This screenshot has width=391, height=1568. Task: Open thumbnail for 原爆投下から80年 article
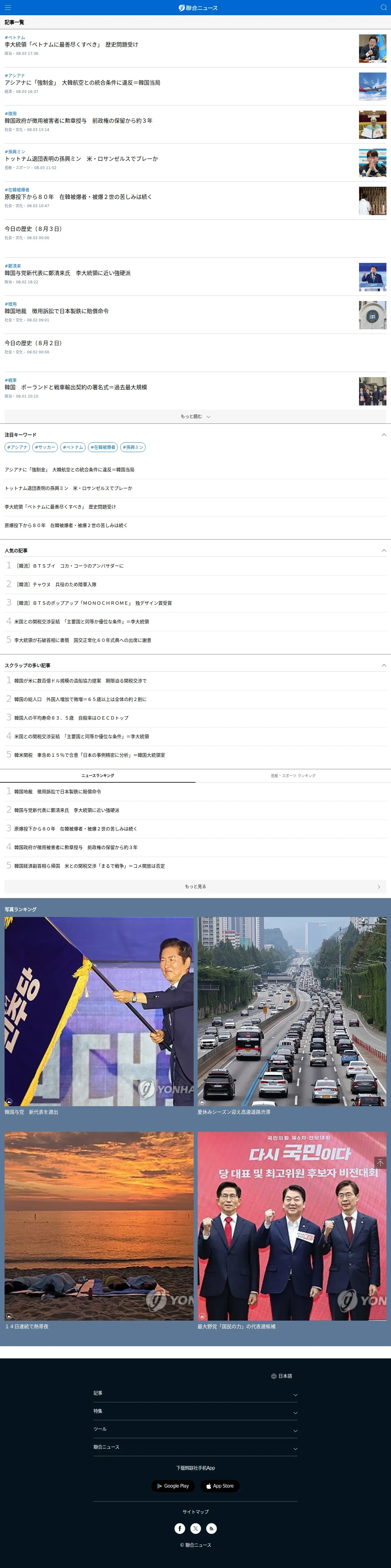[372, 201]
